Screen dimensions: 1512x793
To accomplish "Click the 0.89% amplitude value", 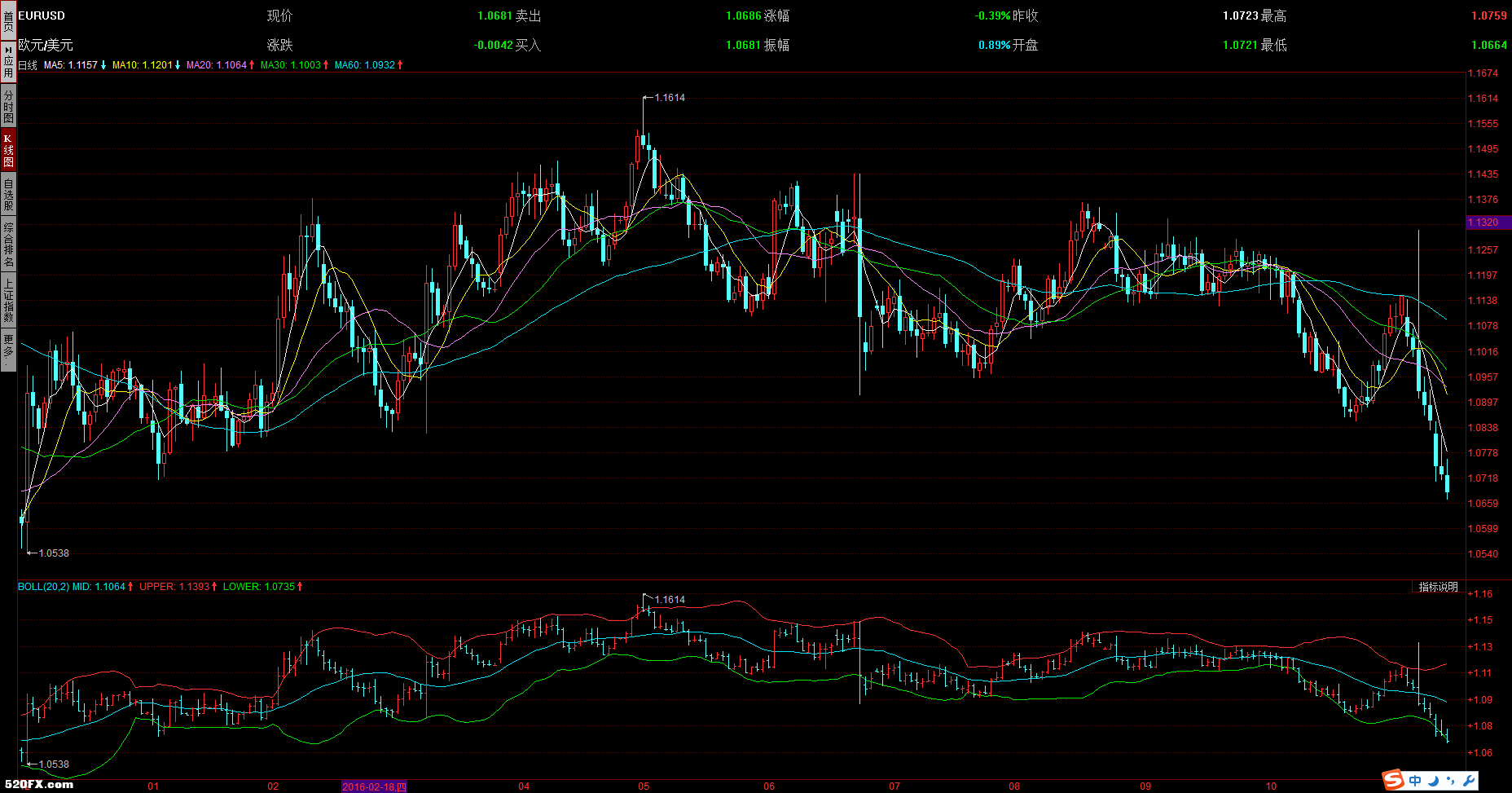I will 995,45.
